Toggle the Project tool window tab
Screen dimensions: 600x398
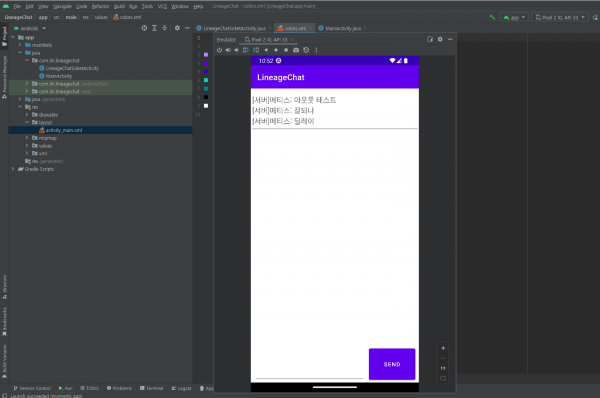coord(5,36)
